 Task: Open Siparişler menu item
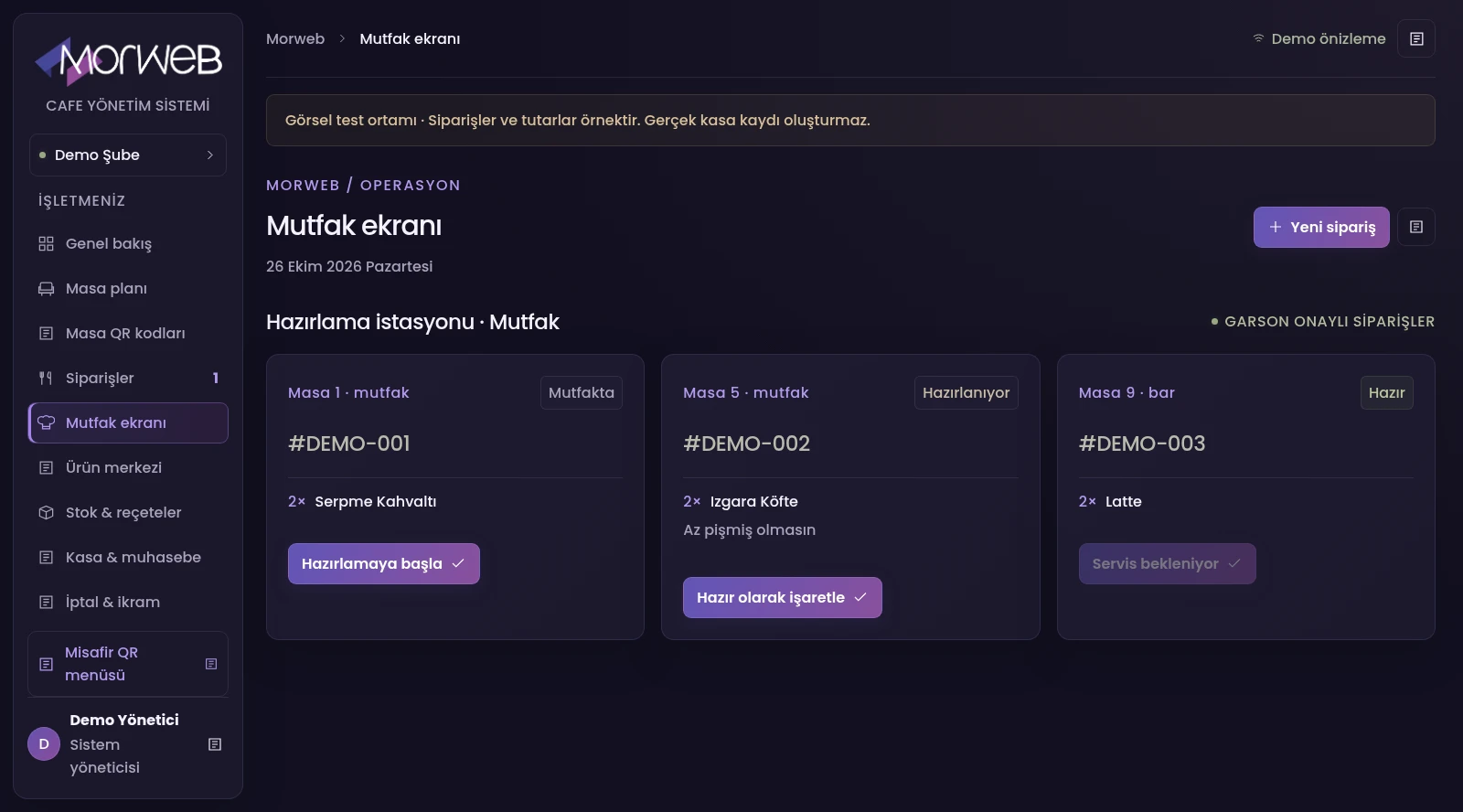[x=128, y=378]
